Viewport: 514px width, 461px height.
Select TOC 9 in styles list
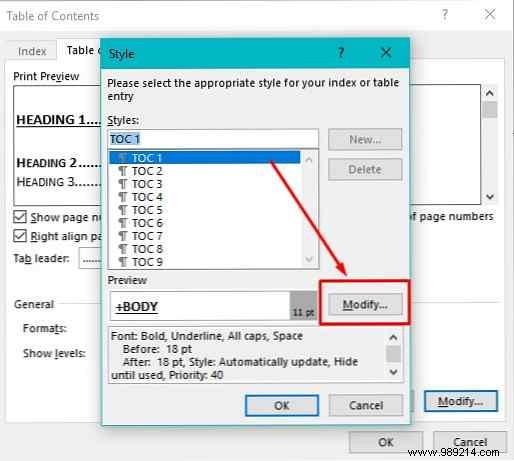coord(204,262)
